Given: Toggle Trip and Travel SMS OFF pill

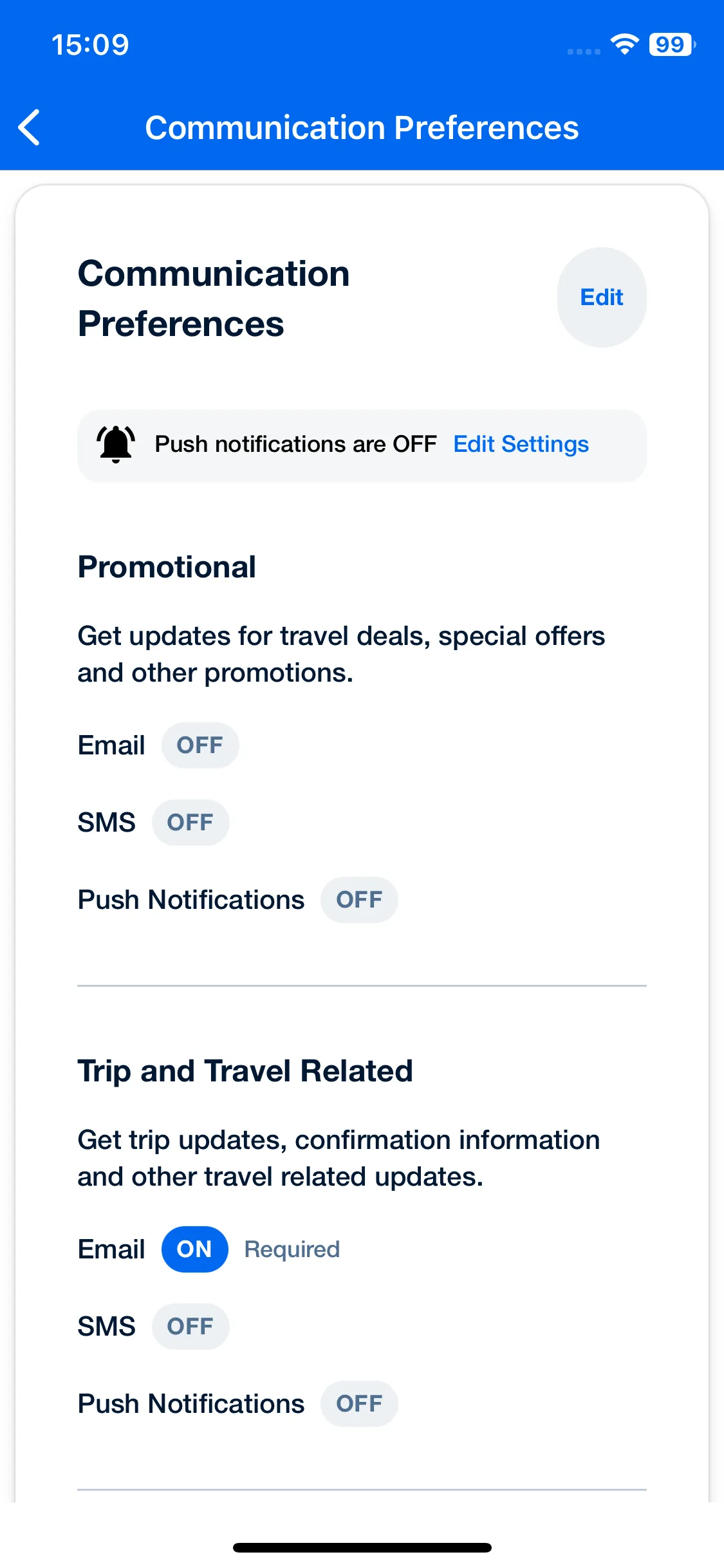Looking at the screenshot, I should tap(190, 1327).
